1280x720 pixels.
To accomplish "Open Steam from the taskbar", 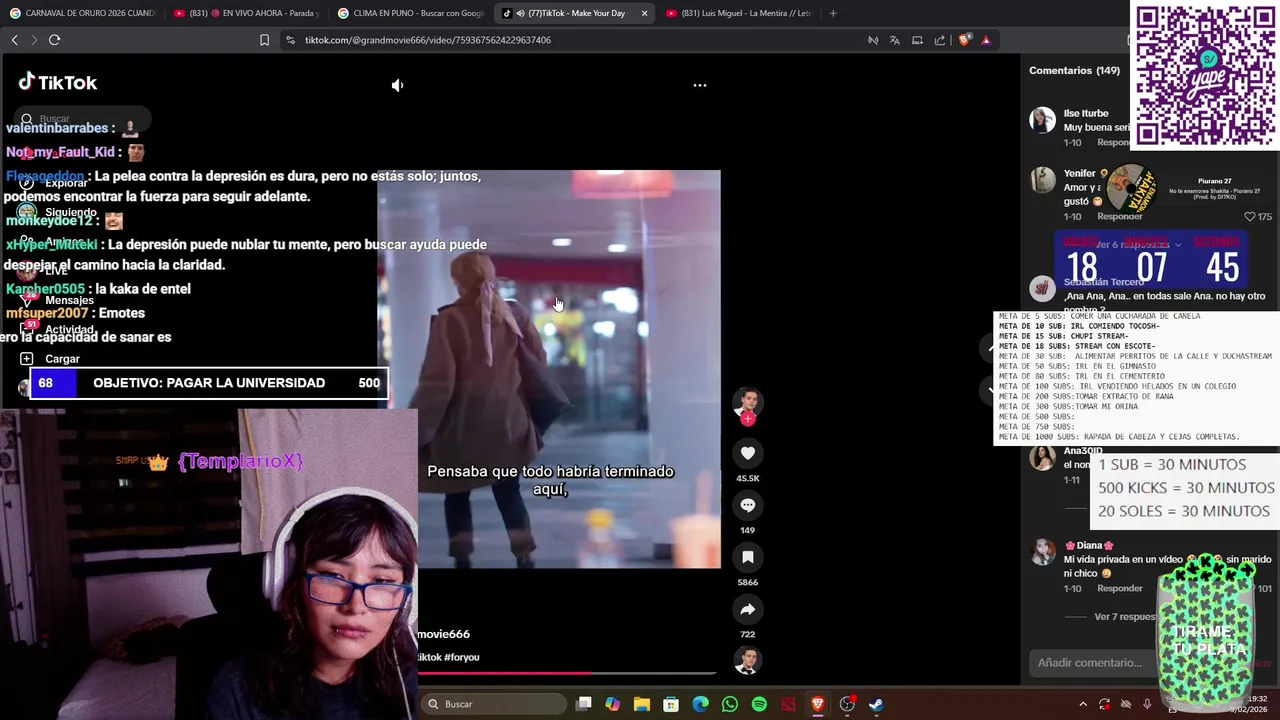I will tap(876, 704).
